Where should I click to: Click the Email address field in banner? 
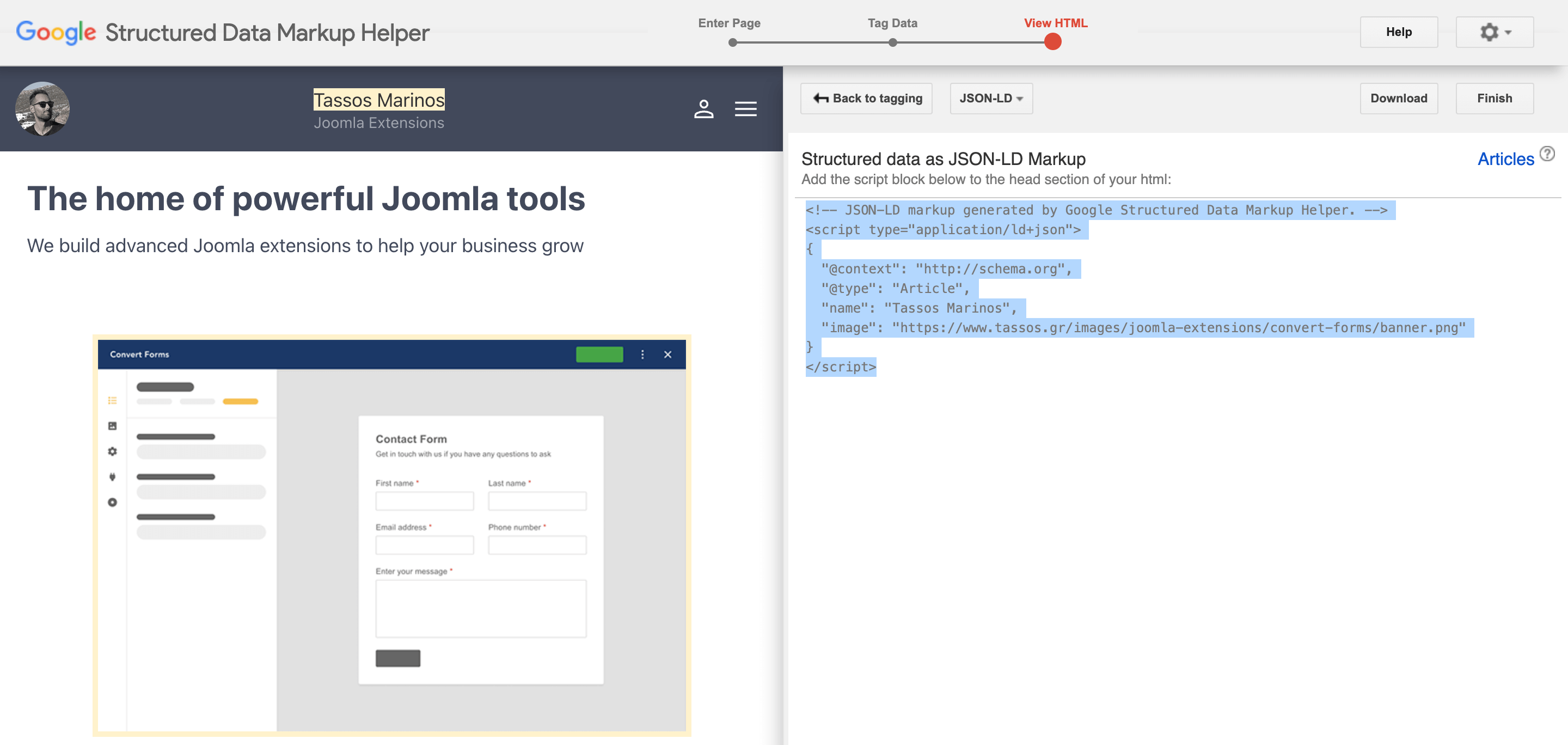point(424,545)
